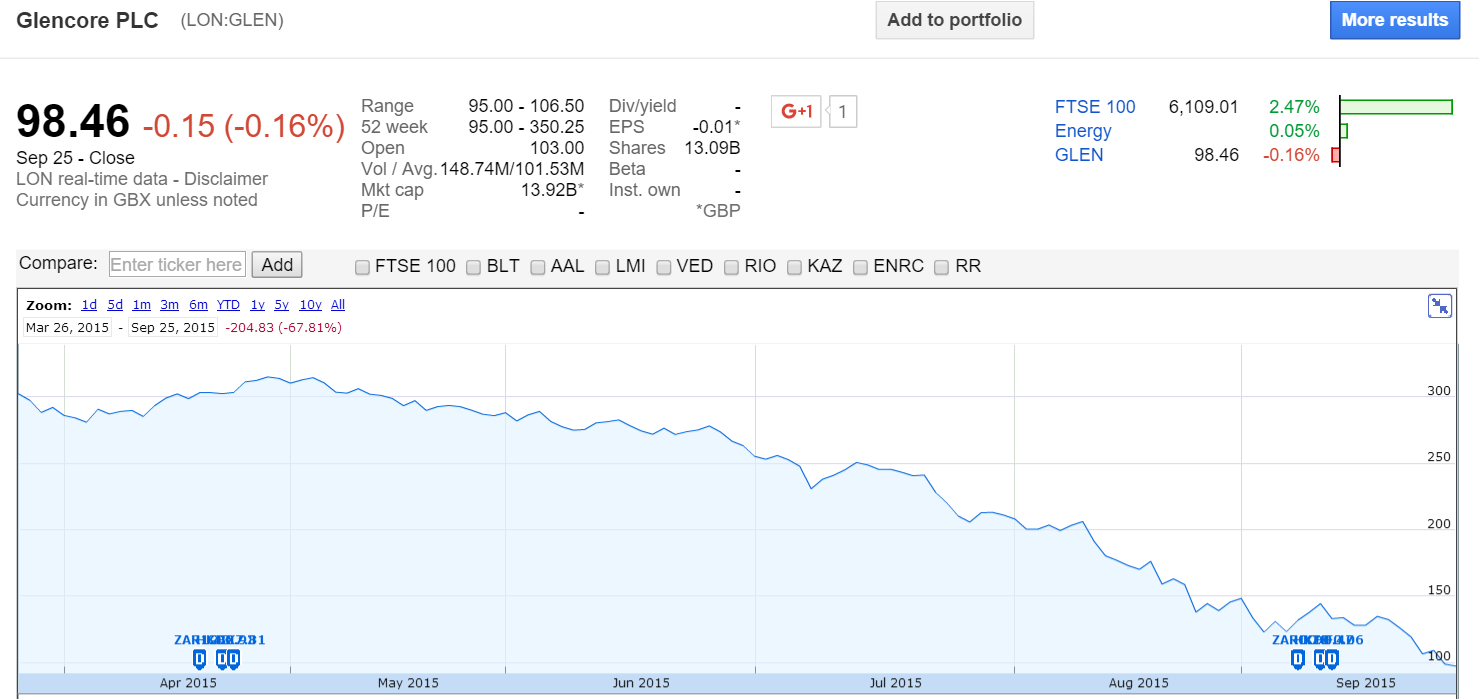Check the BLT comparison box
1479x699 pixels.
pos(475,267)
